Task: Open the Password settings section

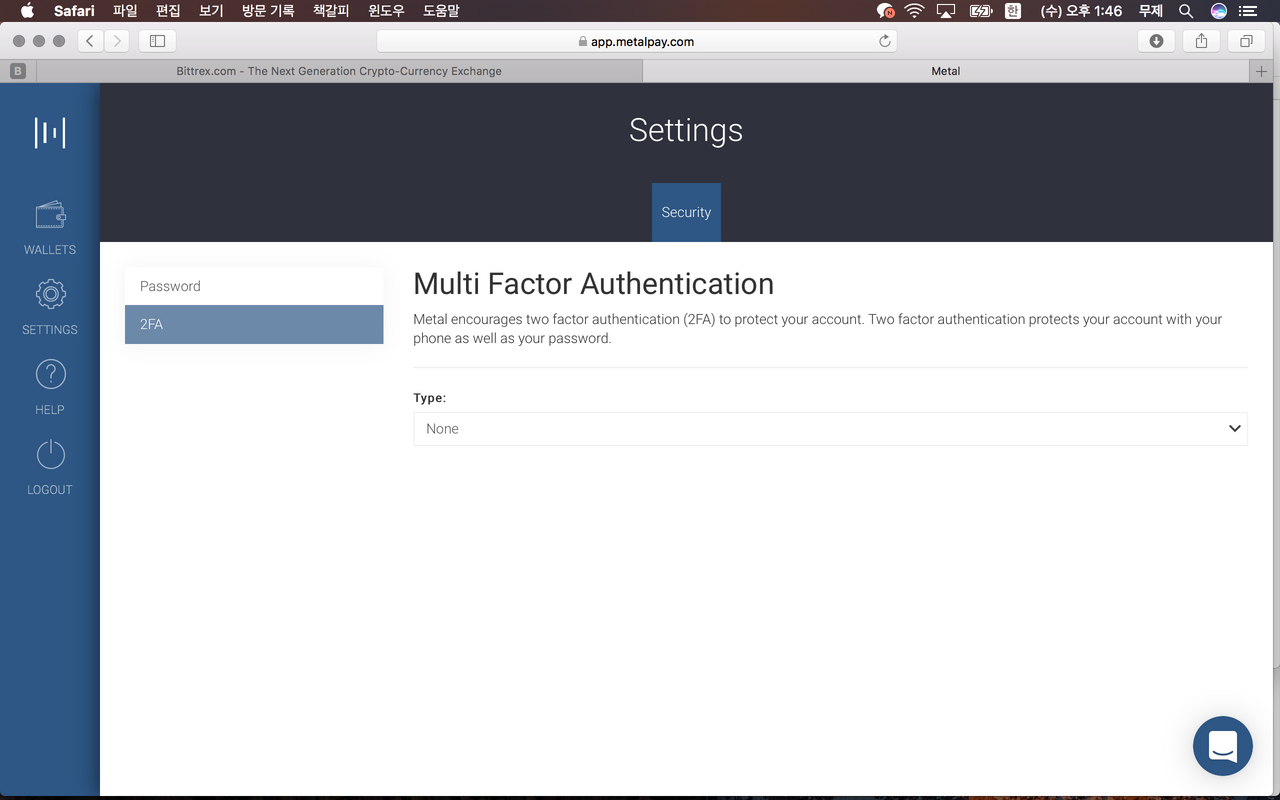Action: tap(254, 286)
